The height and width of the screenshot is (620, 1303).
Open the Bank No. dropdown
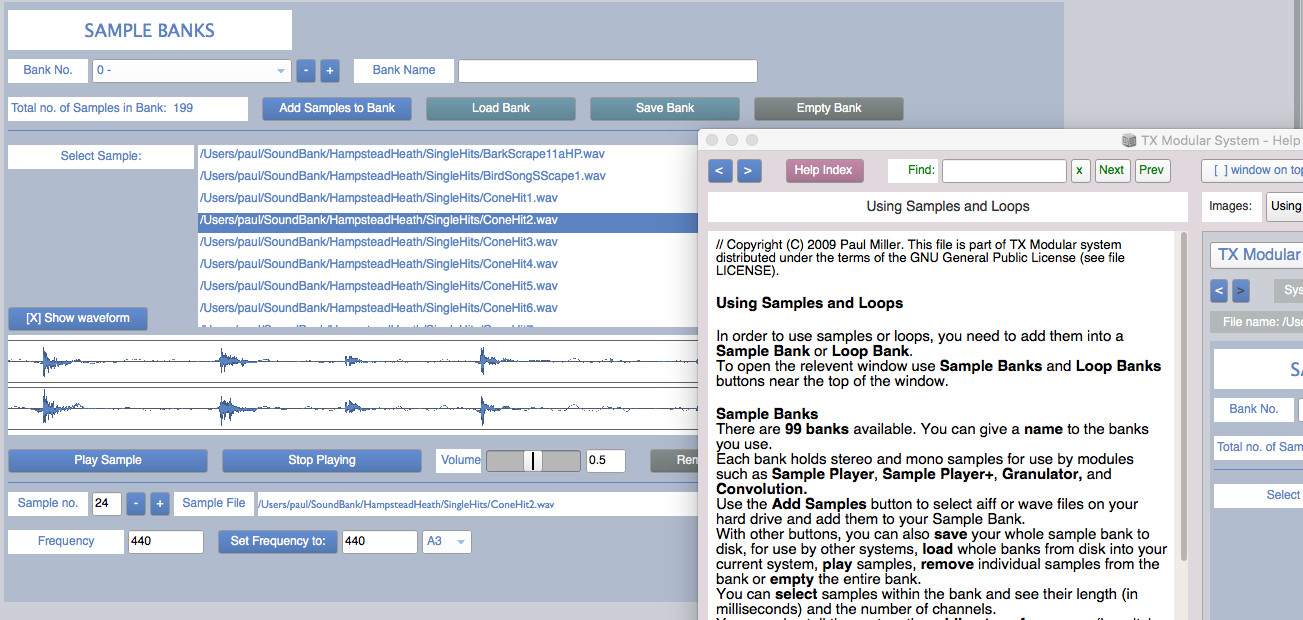pos(191,71)
